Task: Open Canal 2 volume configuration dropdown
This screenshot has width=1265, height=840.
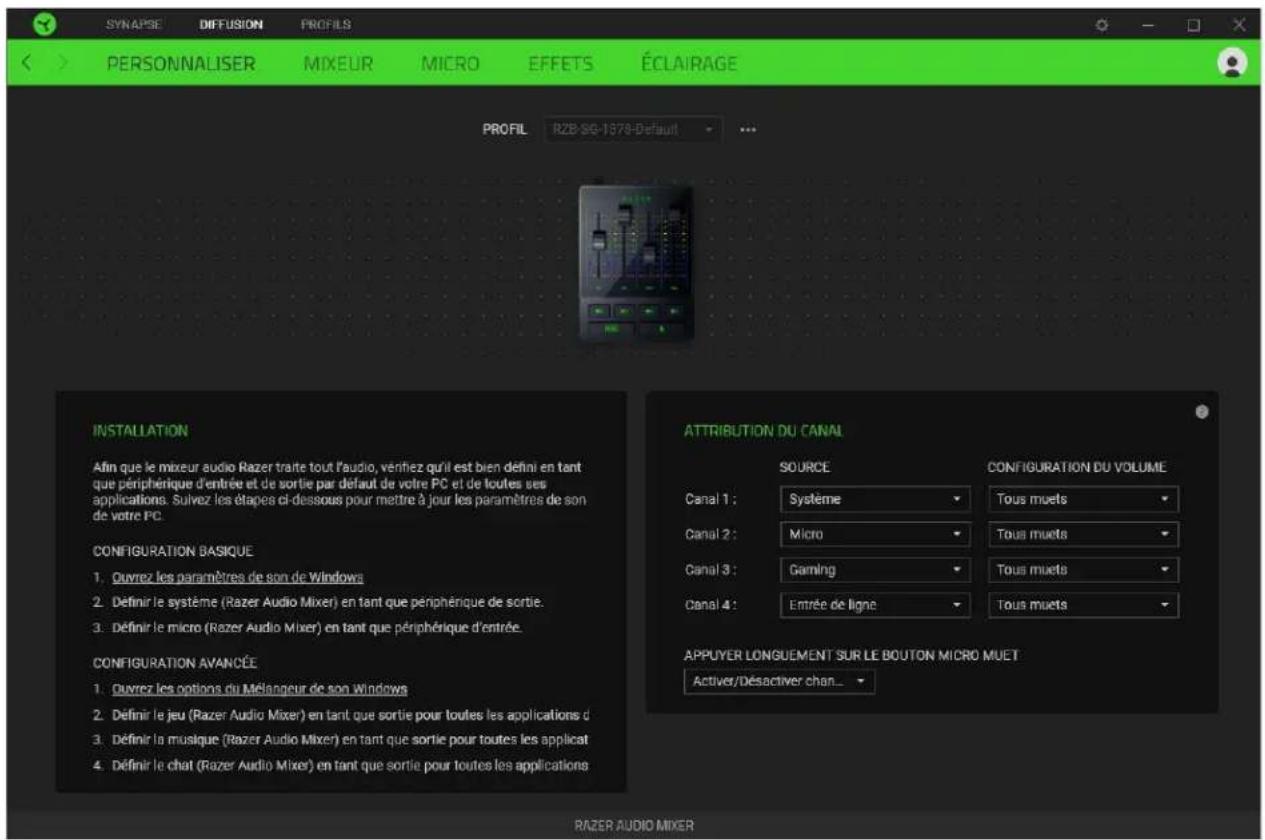Action: [1083, 535]
